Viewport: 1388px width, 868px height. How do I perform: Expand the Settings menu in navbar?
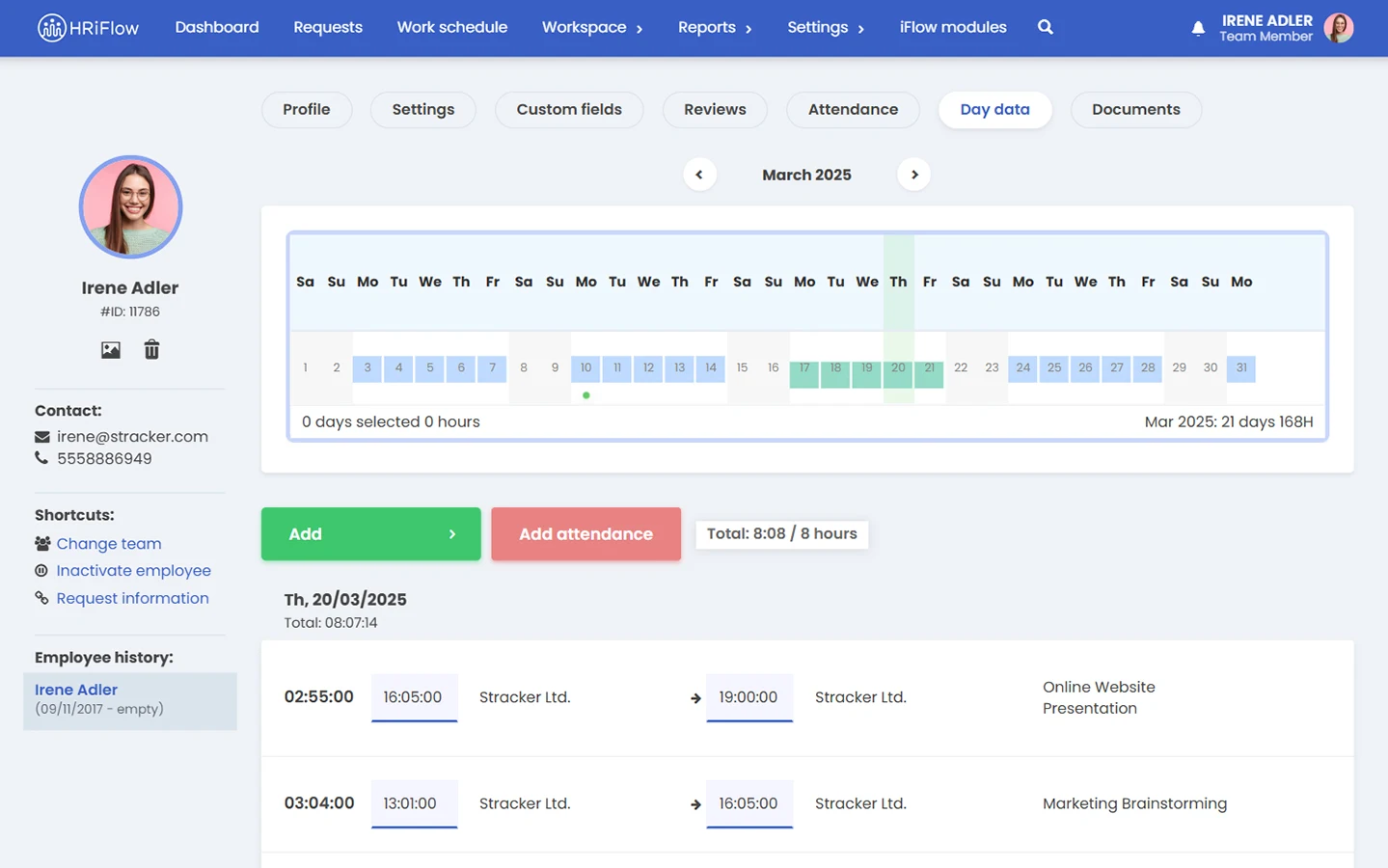tap(825, 28)
